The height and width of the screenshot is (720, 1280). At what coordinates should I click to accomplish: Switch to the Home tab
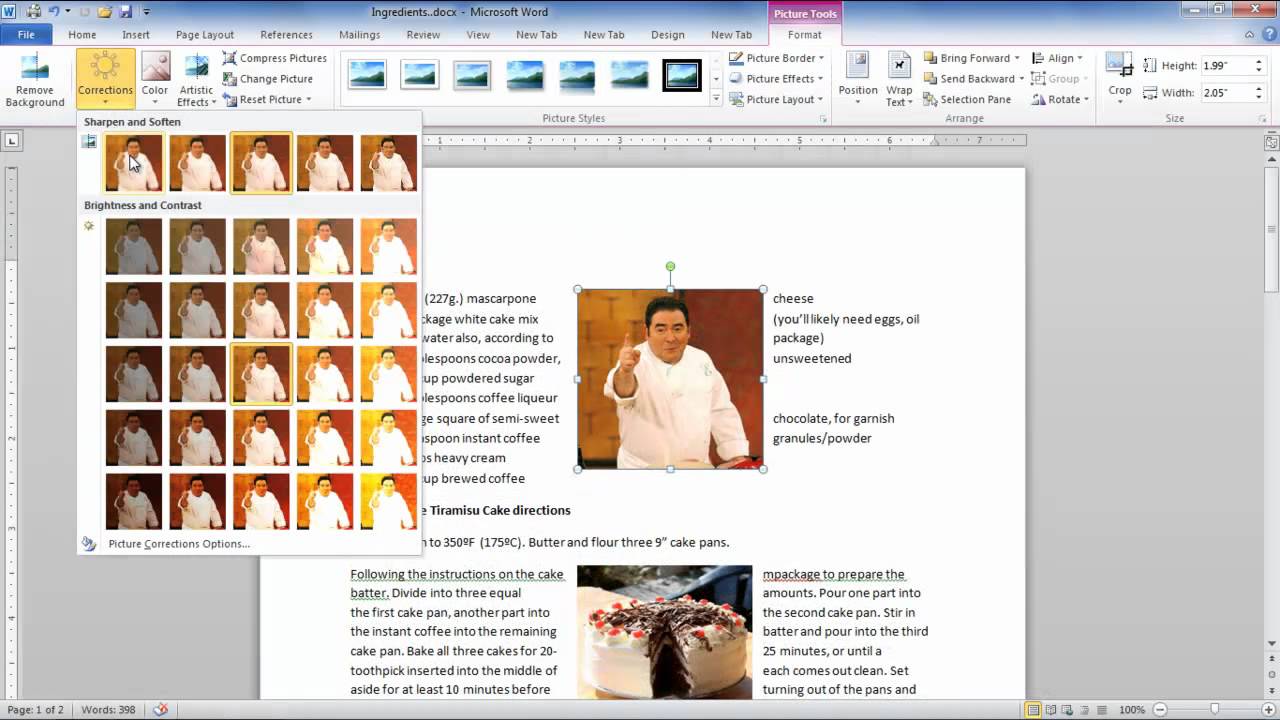[82, 35]
